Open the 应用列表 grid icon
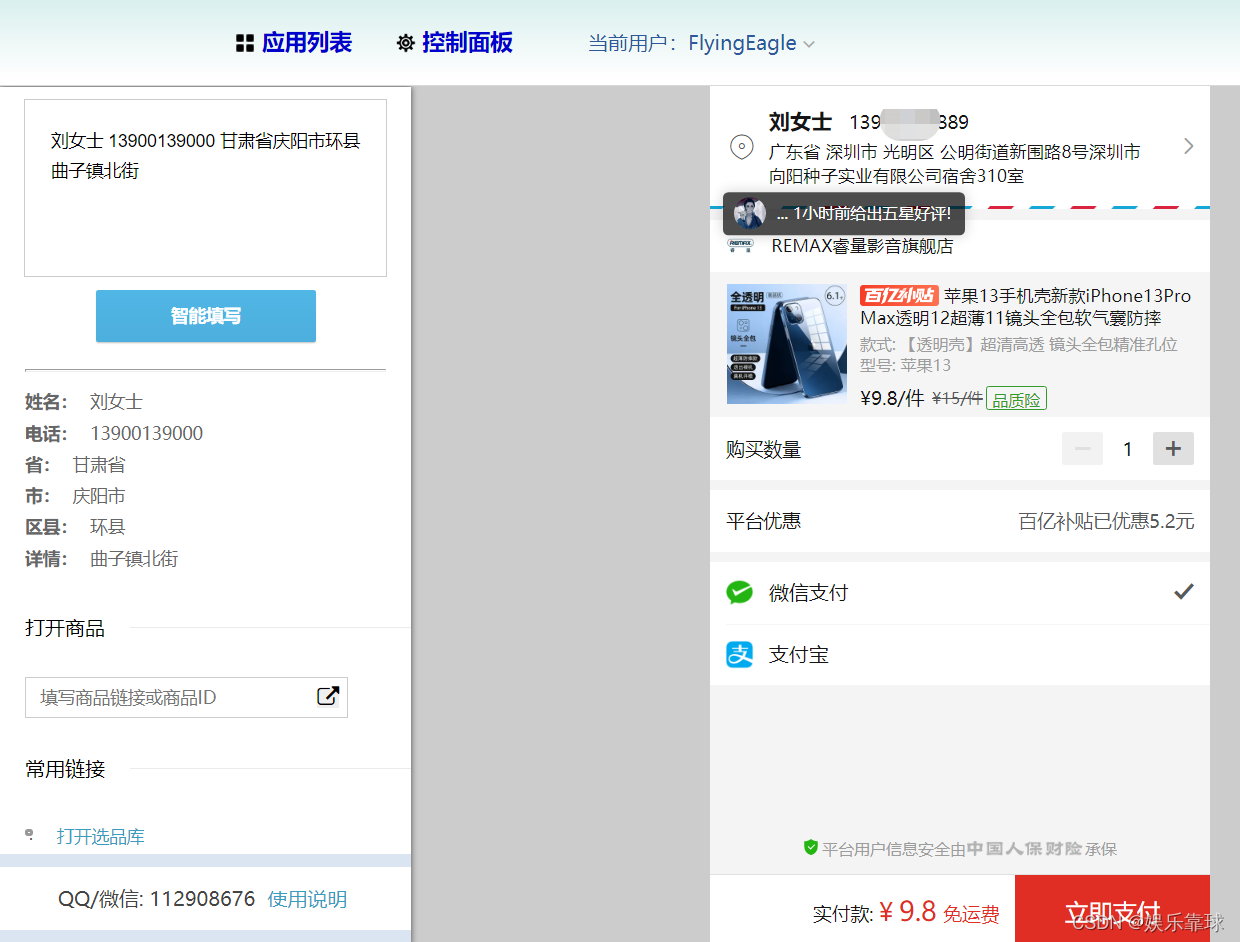The image size is (1240, 942). (245, 43)
